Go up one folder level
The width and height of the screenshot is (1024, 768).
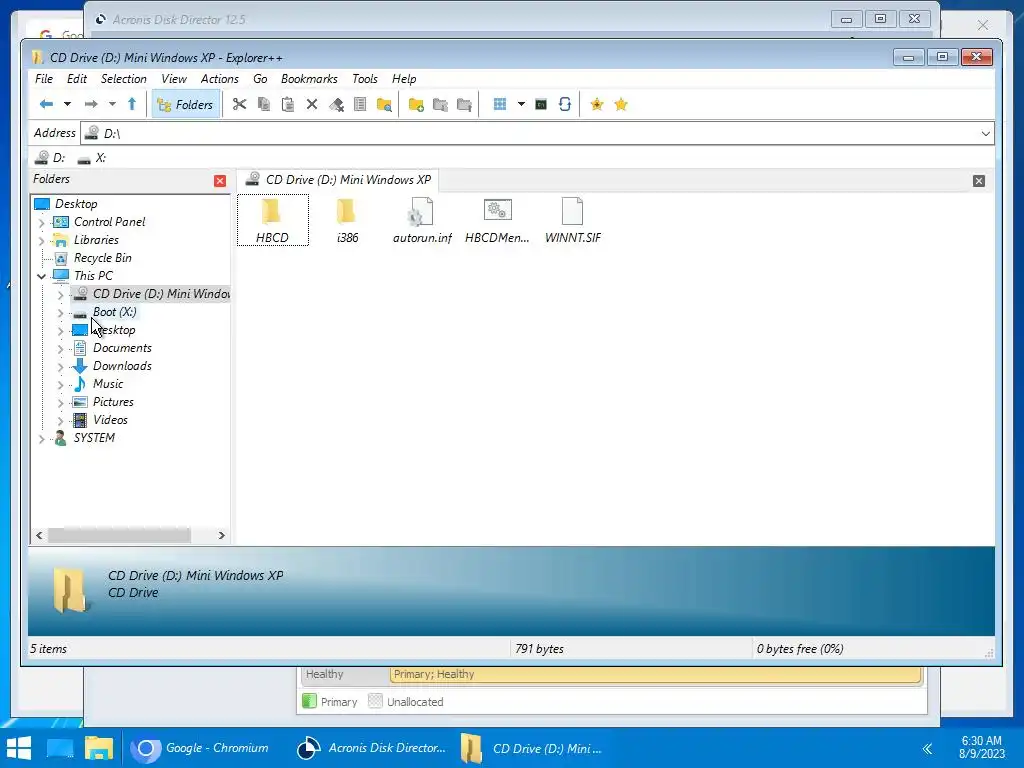click(x=132, y=104)
